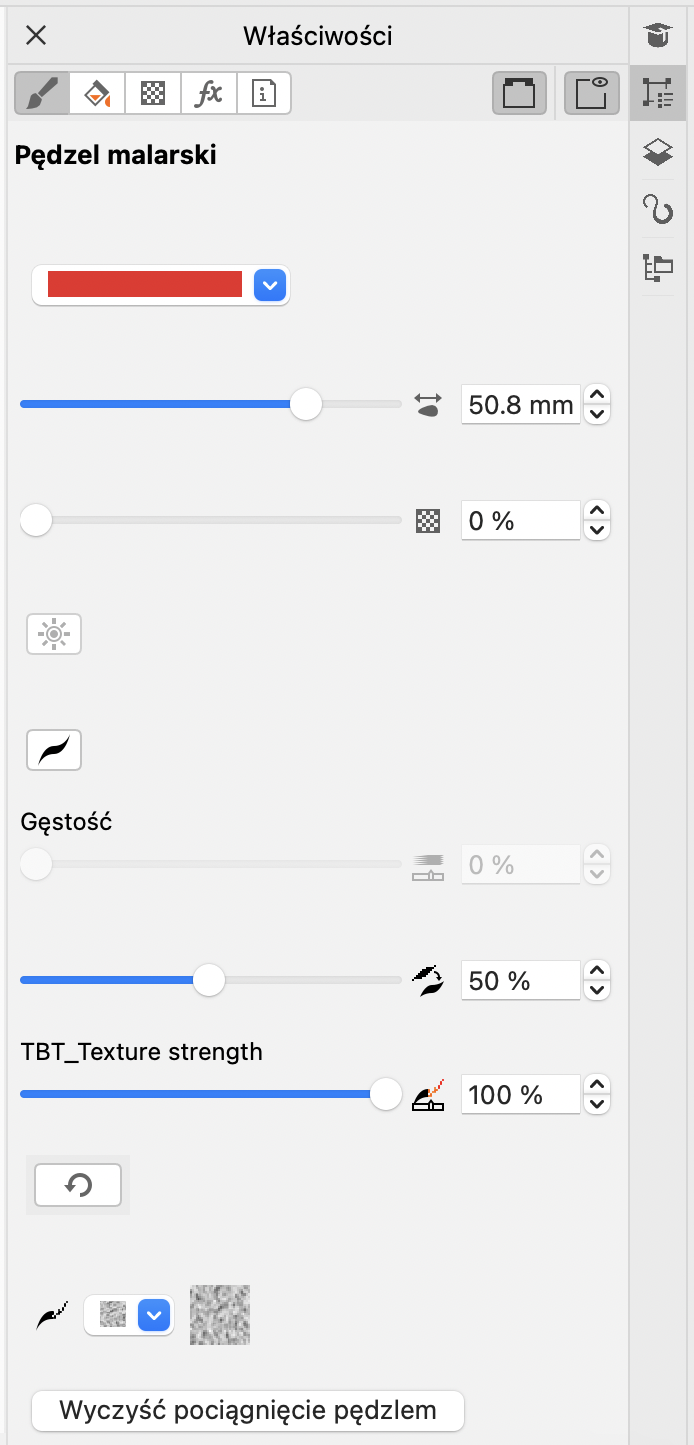Image resolution: width=694 pixels, height=1445 pixels.
Task: Click the brush stroke curve icon button
Action: coord(54,750)
